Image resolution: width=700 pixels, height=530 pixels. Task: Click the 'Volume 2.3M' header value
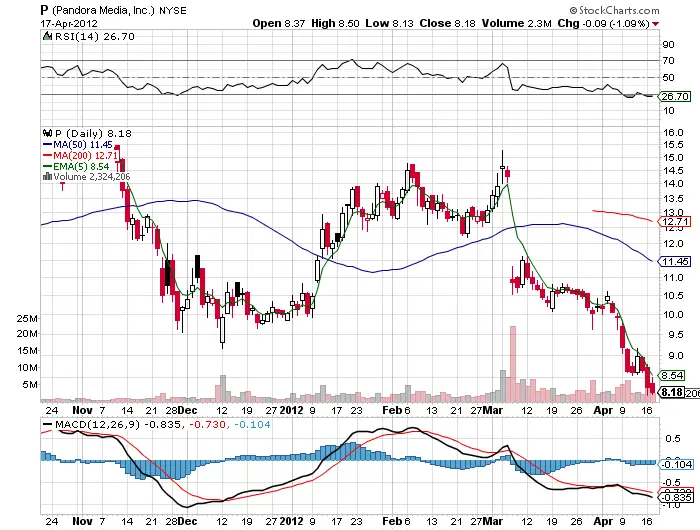click(517, 23)
